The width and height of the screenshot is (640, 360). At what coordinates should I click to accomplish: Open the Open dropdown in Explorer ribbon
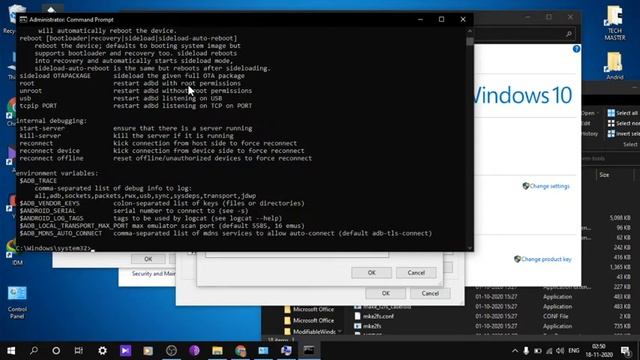[590, 113]
